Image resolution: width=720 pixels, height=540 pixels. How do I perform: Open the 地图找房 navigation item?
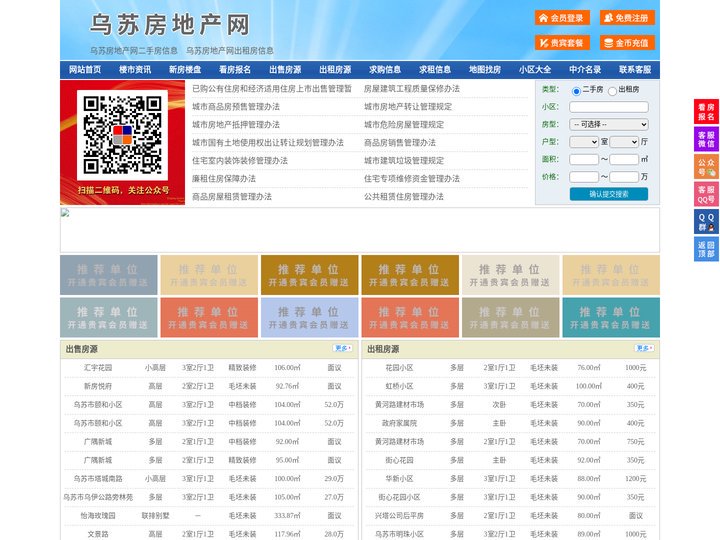point(485,70)
